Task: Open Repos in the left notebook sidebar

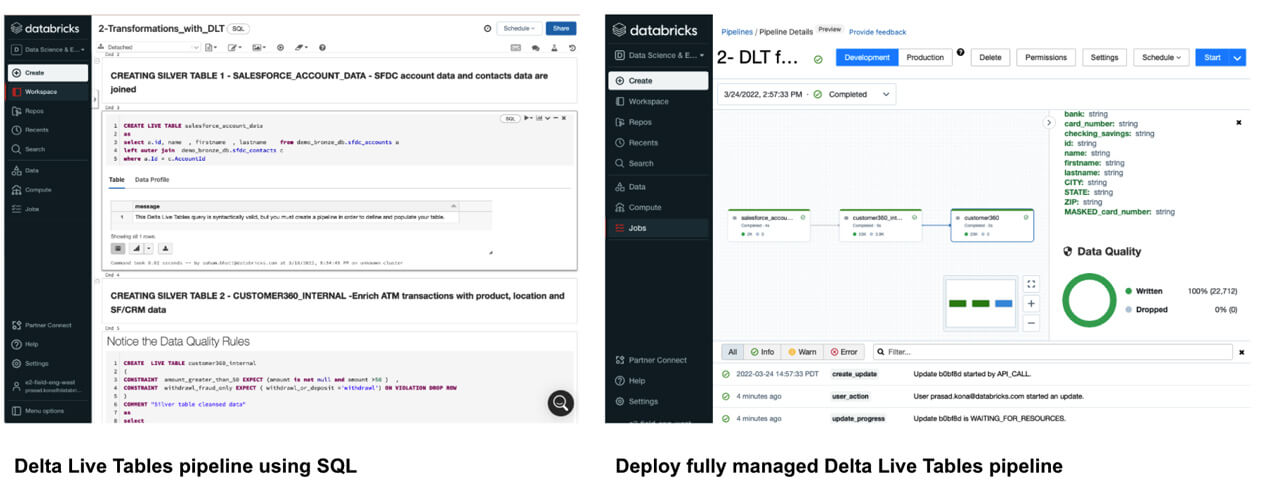Action: click(48, 111)
